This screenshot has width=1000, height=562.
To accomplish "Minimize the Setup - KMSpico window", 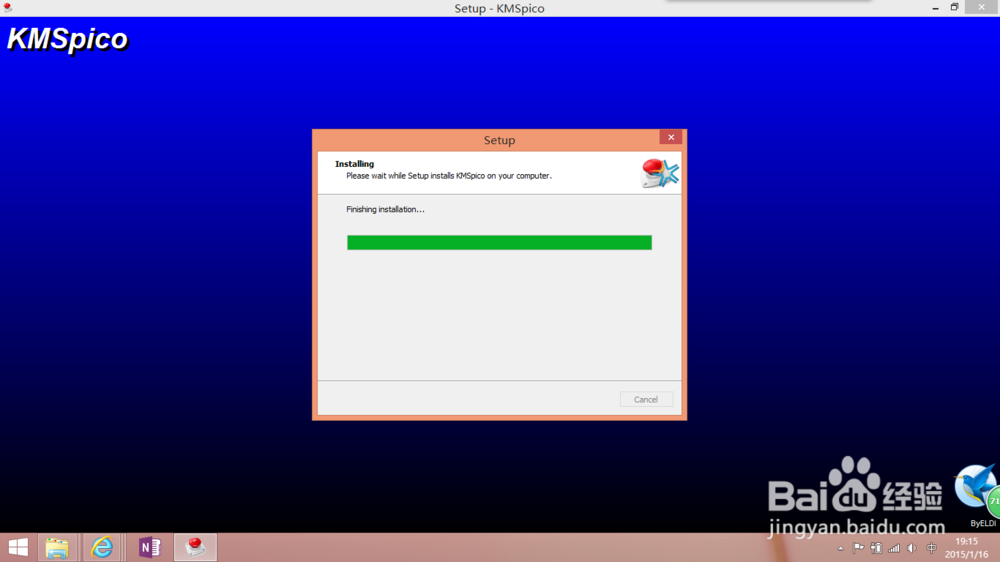I will [935, 8].
